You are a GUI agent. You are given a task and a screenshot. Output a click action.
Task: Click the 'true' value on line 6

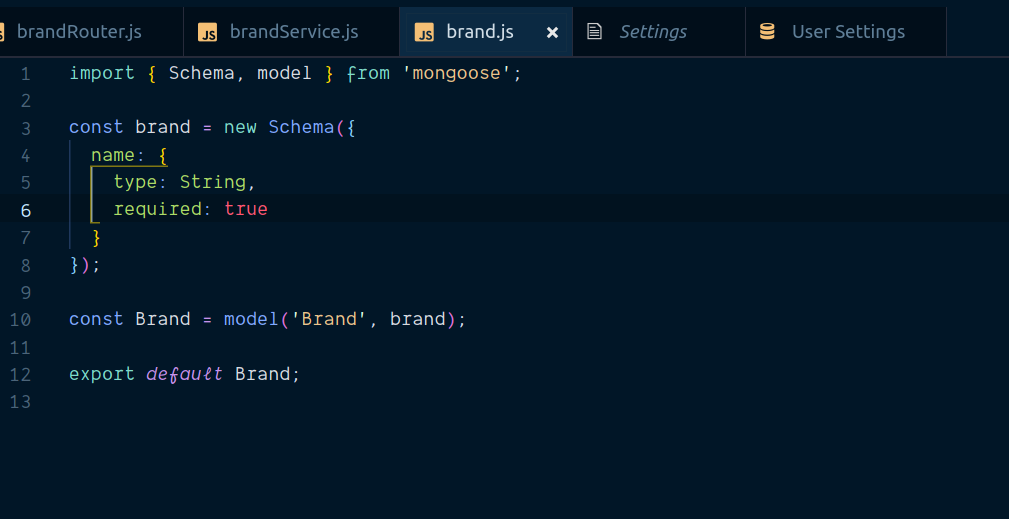pyautogui.click(x=246, y=209)
